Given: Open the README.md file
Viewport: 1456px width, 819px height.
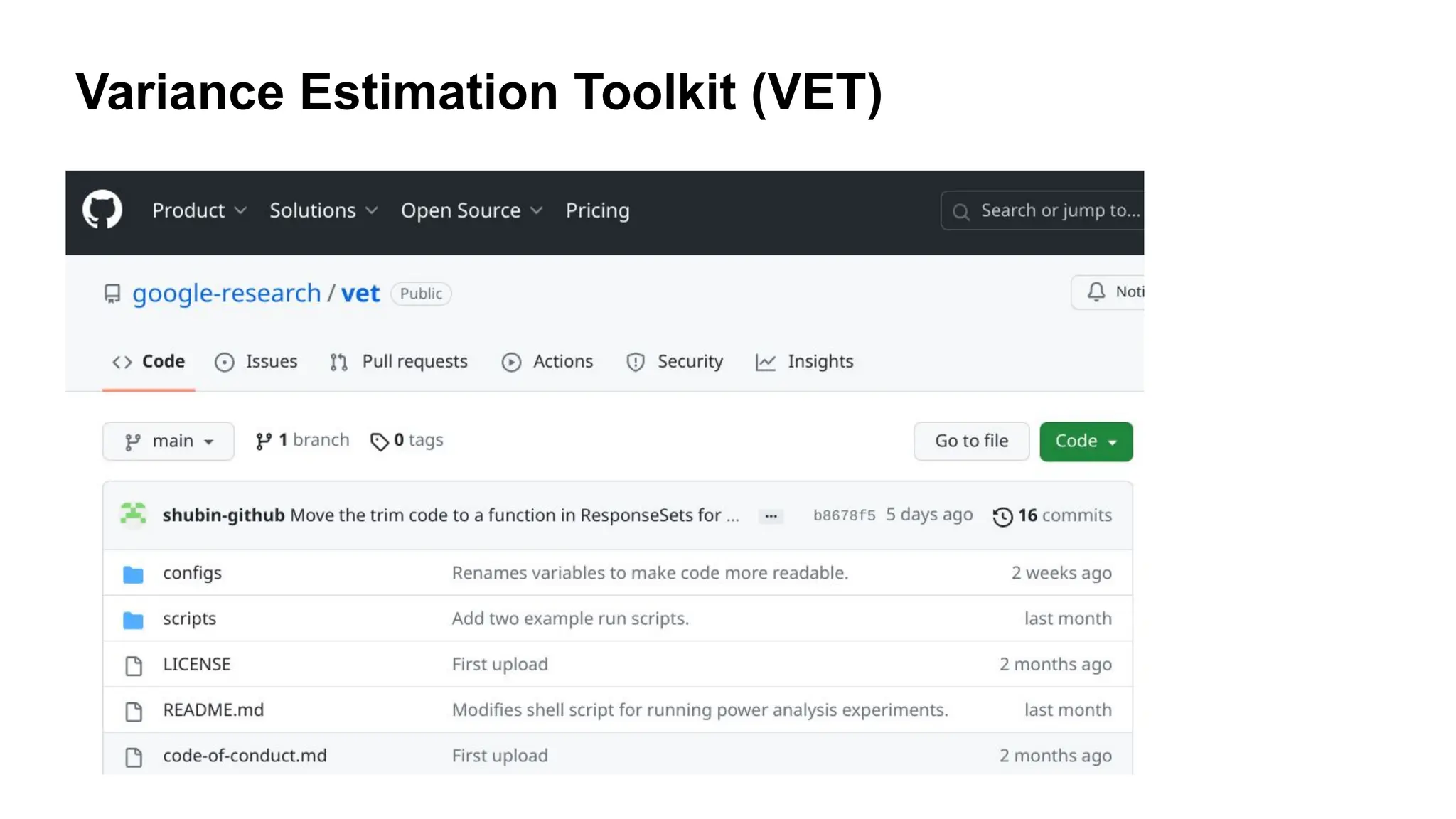Looking at the screenshot, I should (x=213, y=710).
